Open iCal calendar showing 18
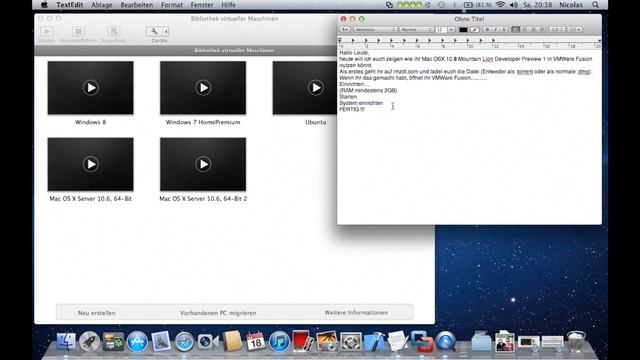Viewport: 640px width, 360px height. pyautogui.click(x=256, y=341)
